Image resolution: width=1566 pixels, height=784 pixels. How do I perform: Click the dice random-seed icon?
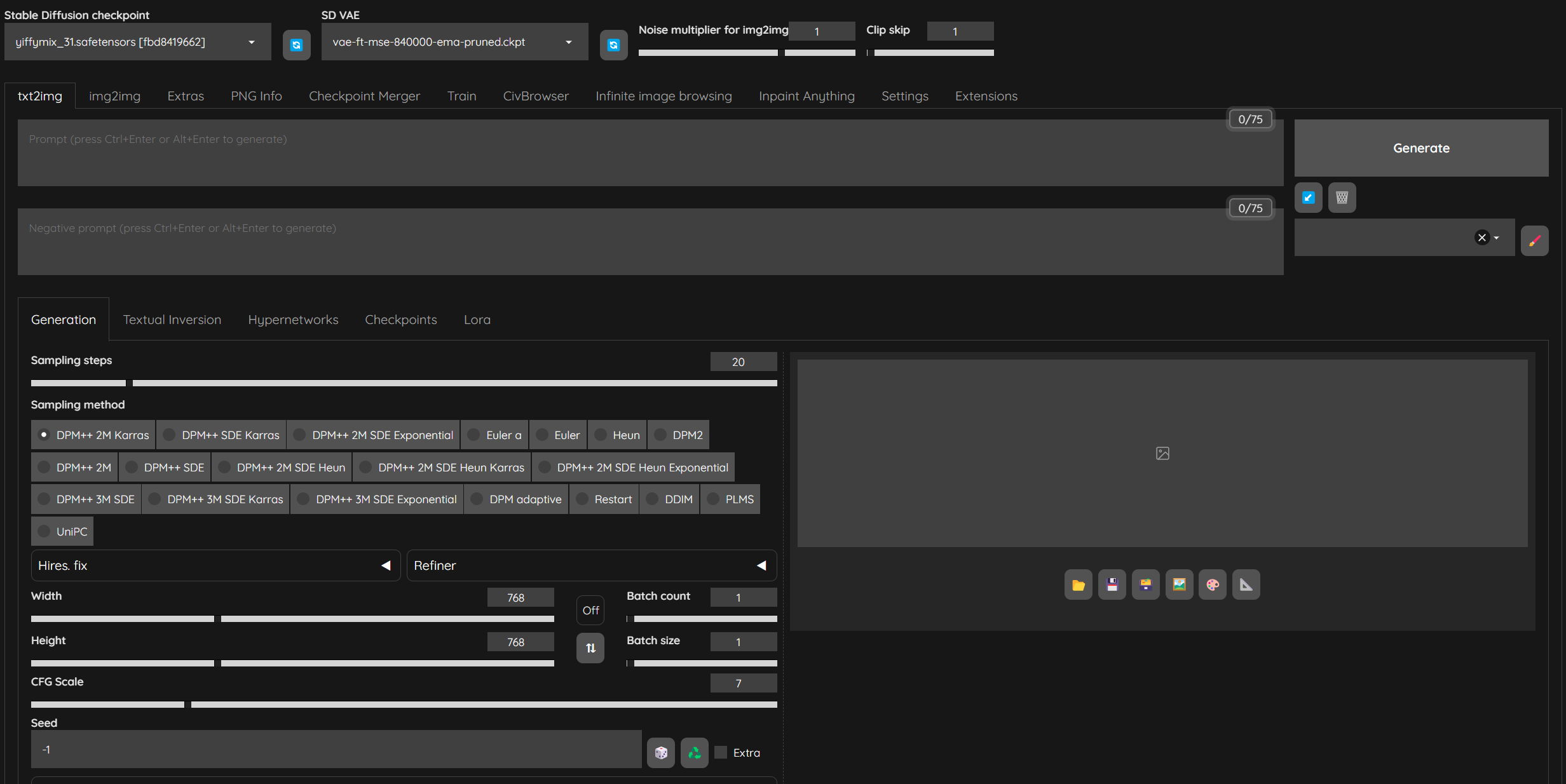point(661,753)
